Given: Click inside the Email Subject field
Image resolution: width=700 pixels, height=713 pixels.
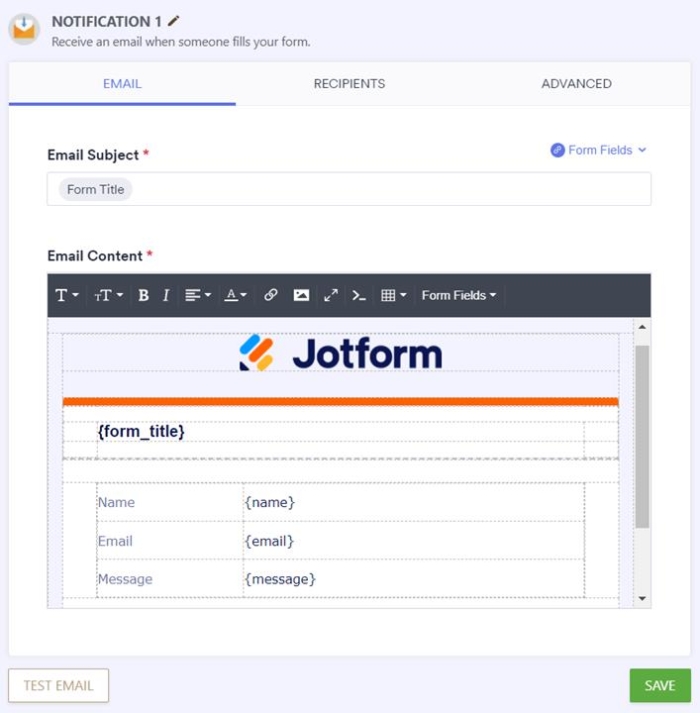Looking at the screenshot, I should click(x=349, y=189).
